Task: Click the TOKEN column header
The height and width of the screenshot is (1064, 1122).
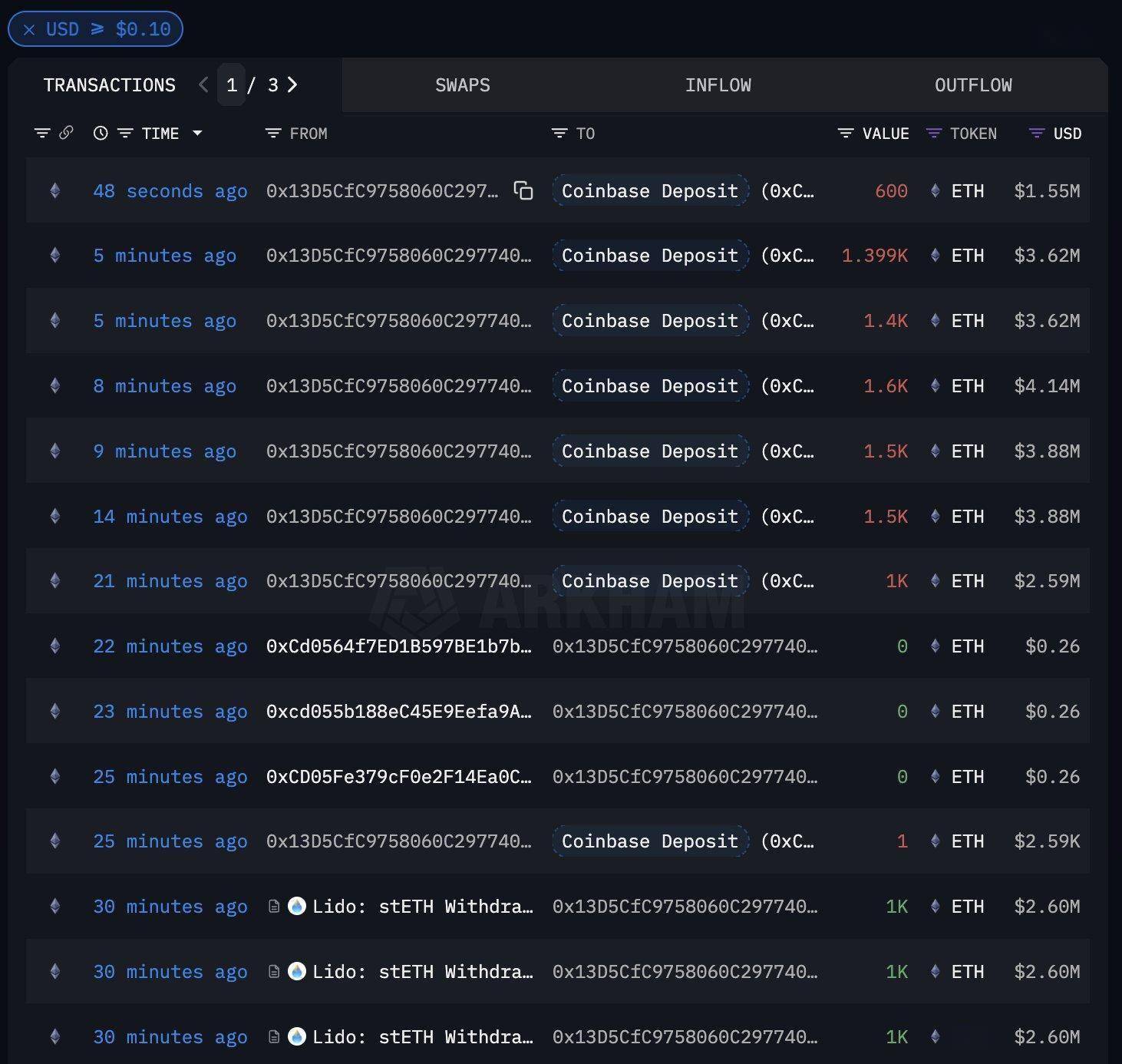Action: pos(973,134)
